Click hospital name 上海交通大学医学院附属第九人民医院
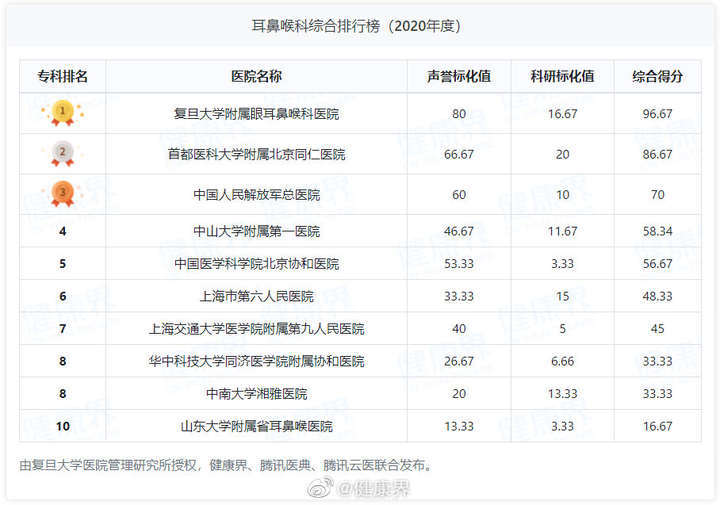 pyautogui.click(x=256, y=329)
